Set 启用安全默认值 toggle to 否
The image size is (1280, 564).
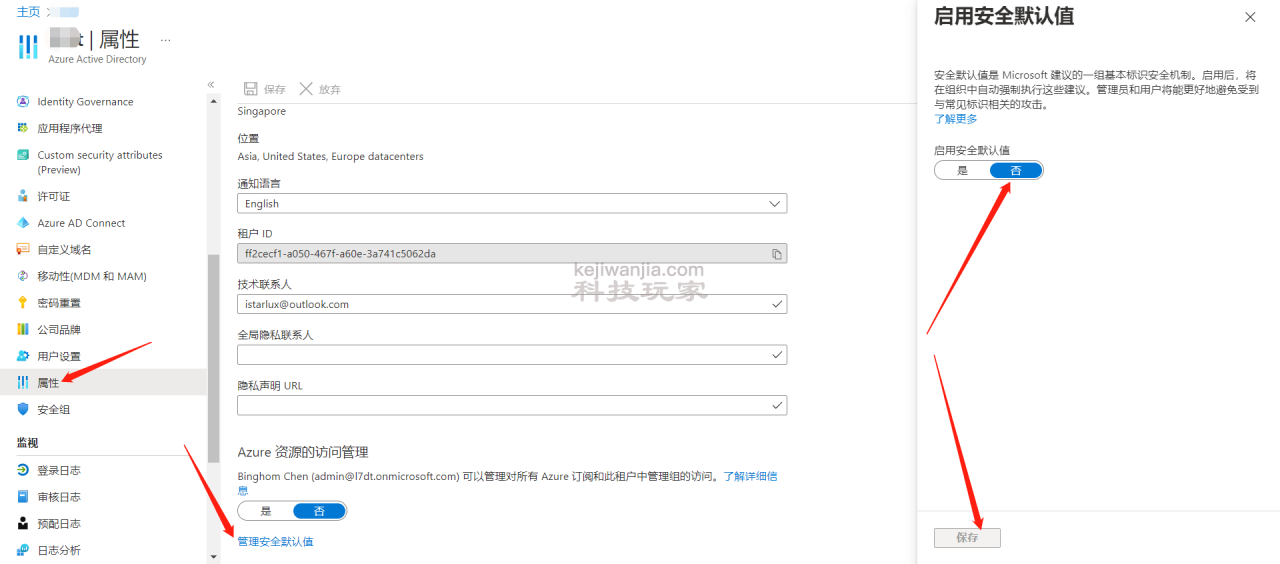(1016, 171)
